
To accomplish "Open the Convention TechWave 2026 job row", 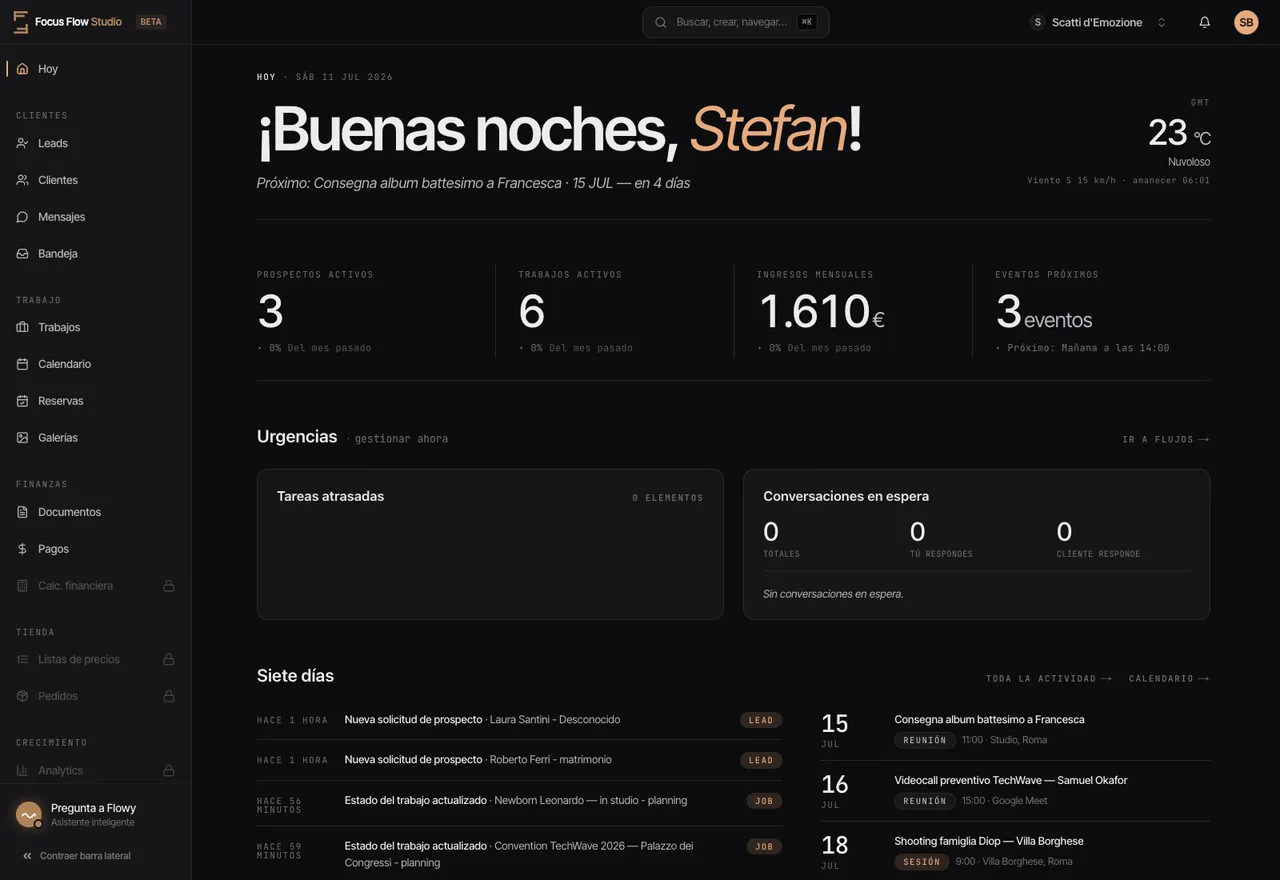I will (519, 854).
